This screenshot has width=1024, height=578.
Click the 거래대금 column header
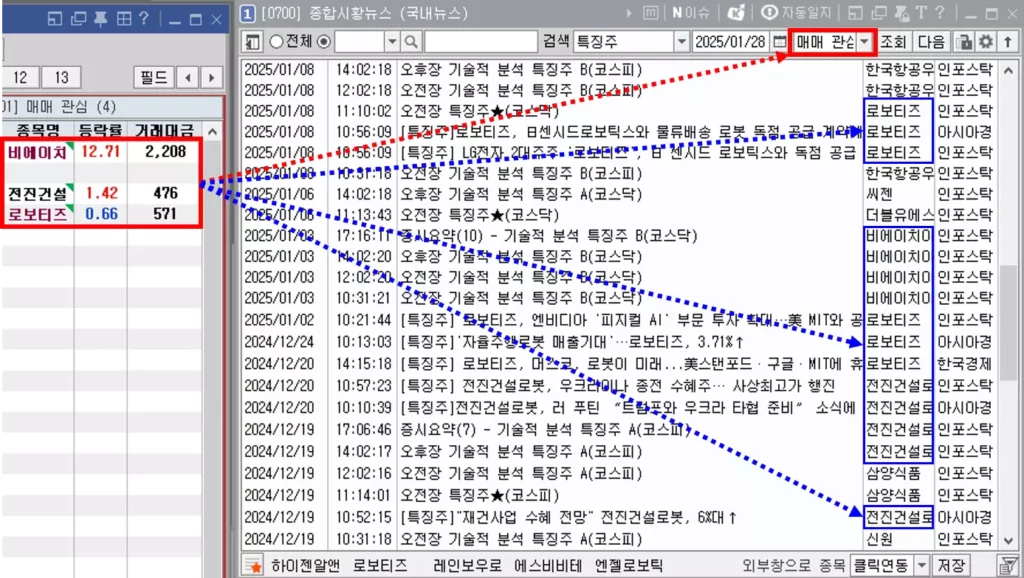[x=165, y=130]
